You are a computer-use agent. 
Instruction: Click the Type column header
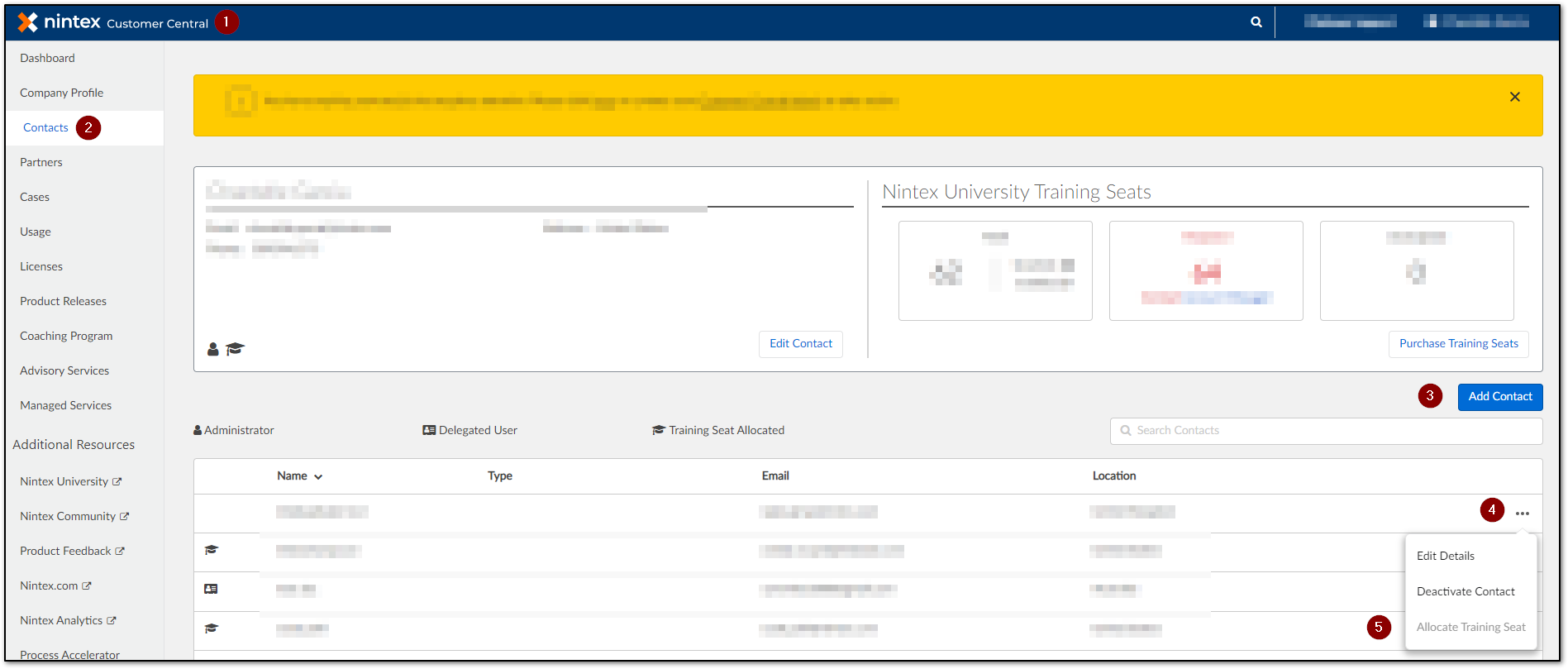pos(500,475)
